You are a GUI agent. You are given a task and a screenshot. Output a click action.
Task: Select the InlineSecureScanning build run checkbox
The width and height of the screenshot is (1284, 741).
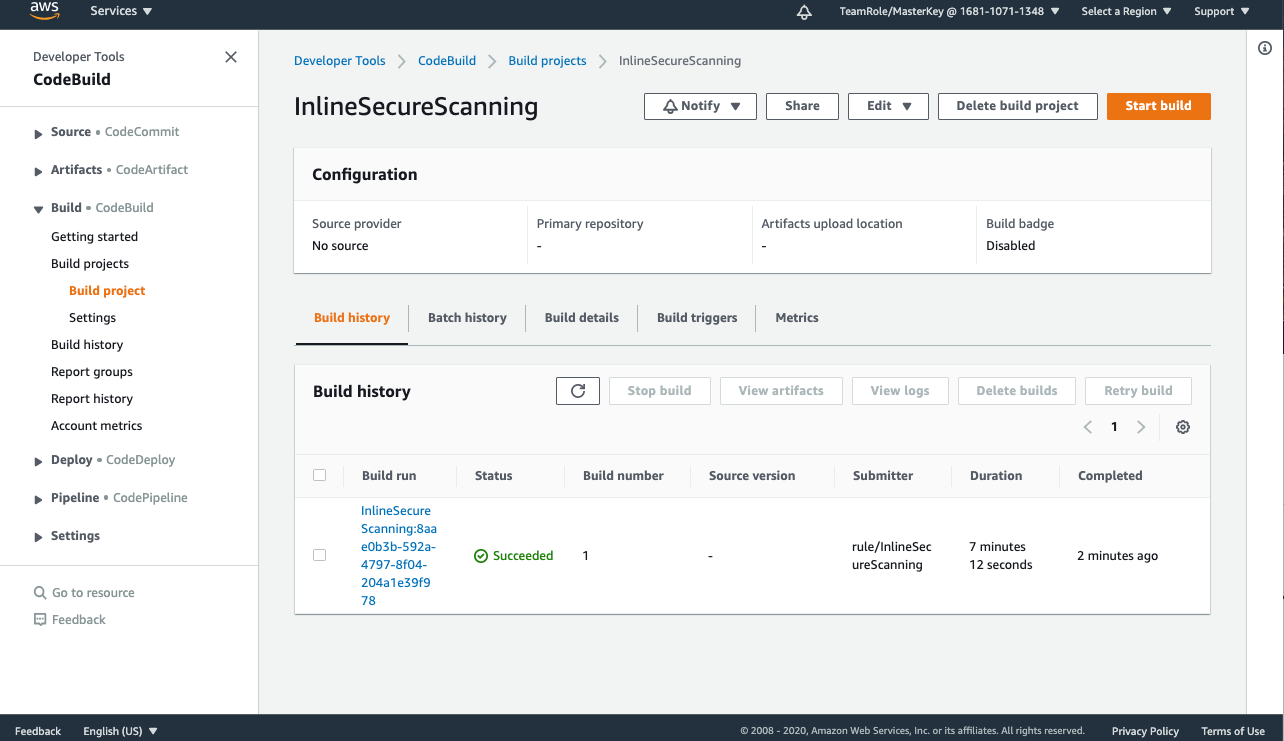tap(320, 555)
